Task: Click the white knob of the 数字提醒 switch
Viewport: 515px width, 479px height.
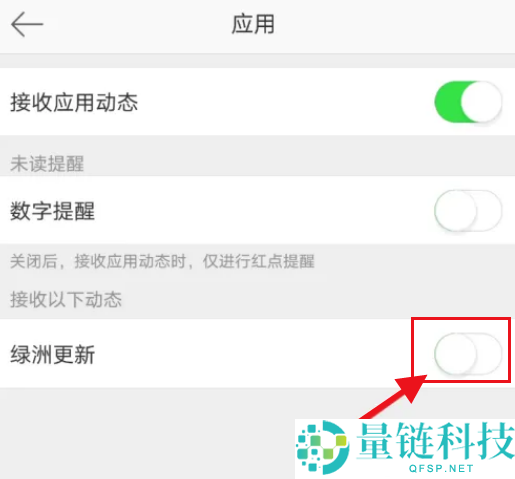Action: 455,210
